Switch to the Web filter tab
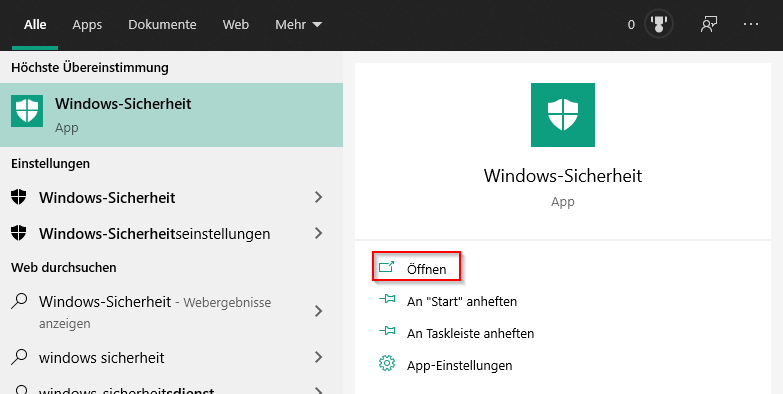 click(236, 24)
